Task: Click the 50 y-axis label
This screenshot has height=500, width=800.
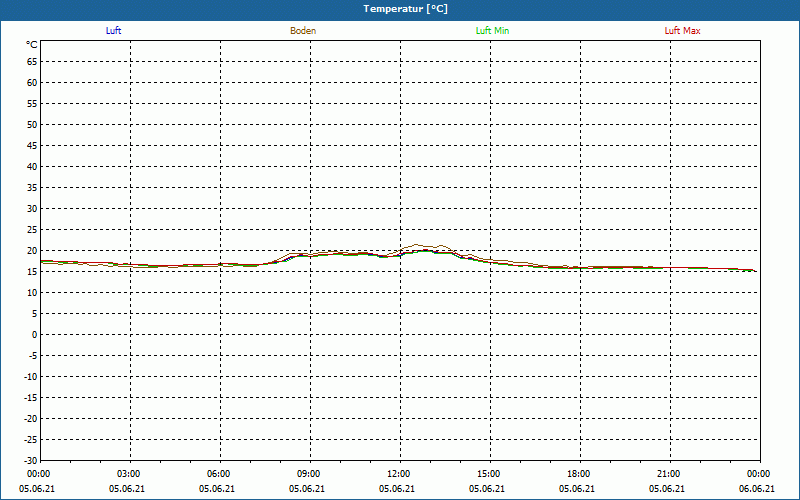Action: click(32, 124)
